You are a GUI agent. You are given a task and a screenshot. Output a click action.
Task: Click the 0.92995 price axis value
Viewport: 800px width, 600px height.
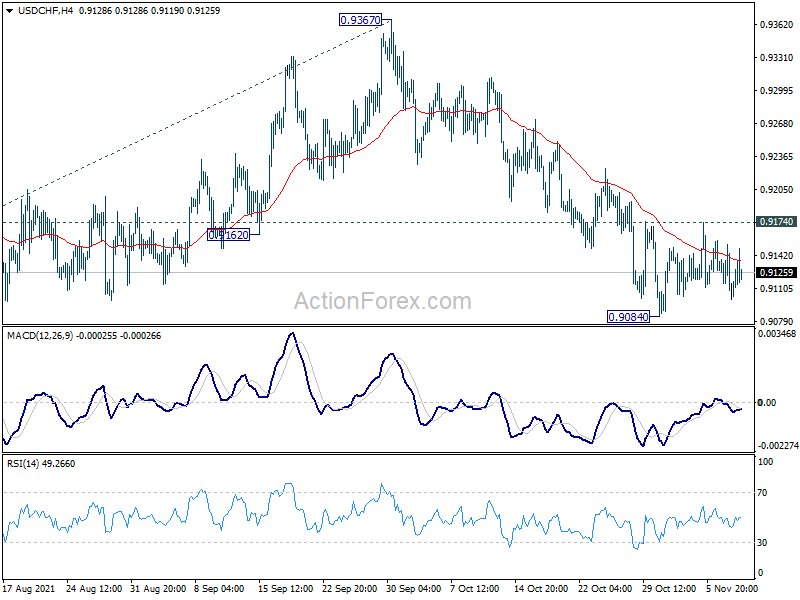777,91
